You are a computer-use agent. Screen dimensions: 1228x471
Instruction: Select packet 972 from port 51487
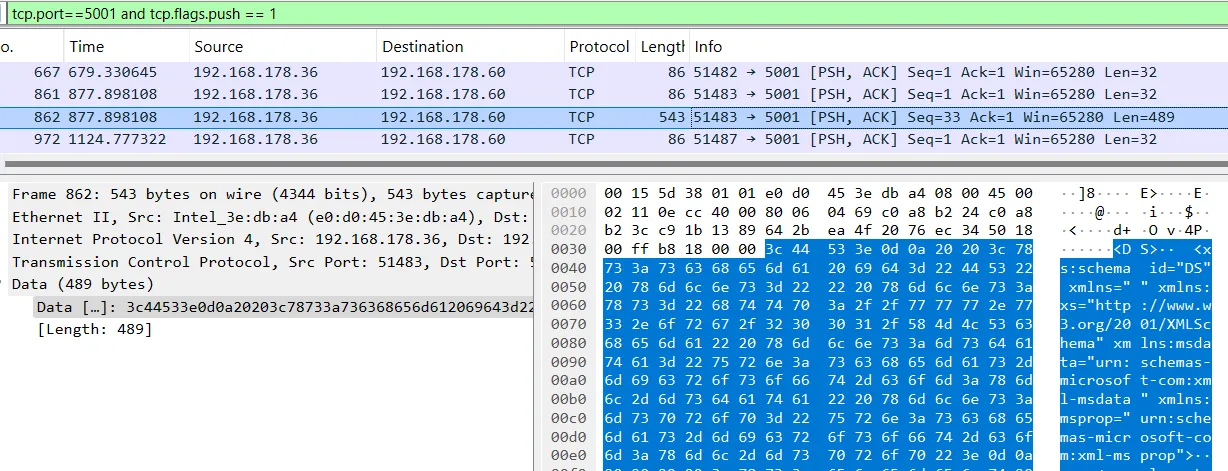coord(400,139)
